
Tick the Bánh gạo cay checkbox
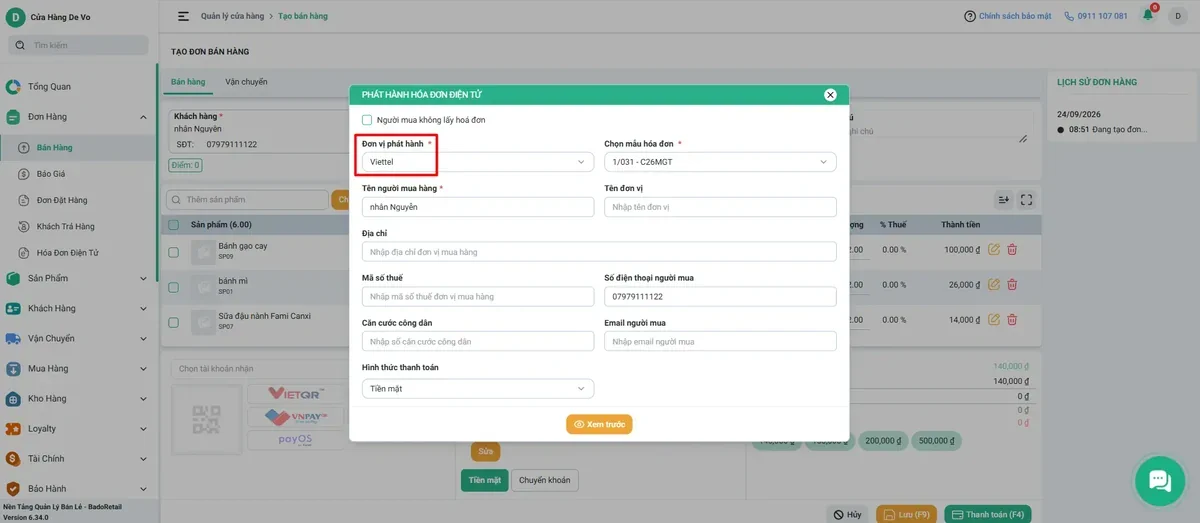point(174,252)
